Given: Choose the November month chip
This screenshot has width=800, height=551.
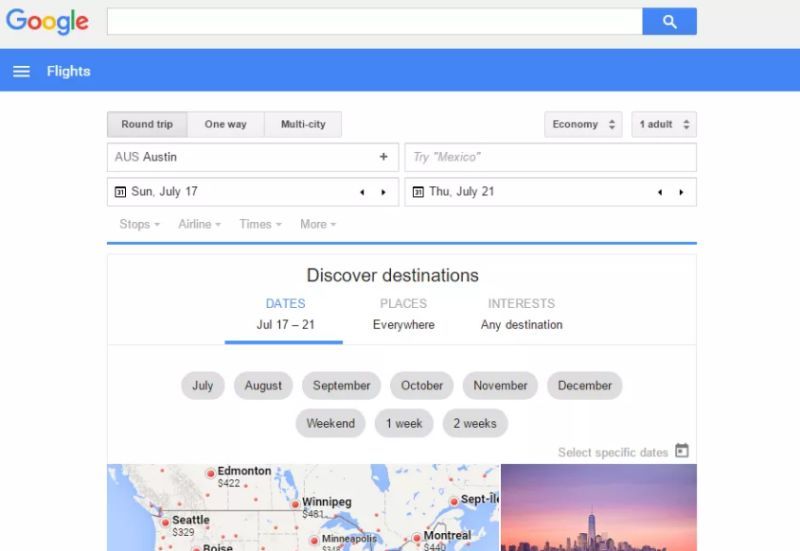Looking at the screenshot, I should [x=500, y=386].
